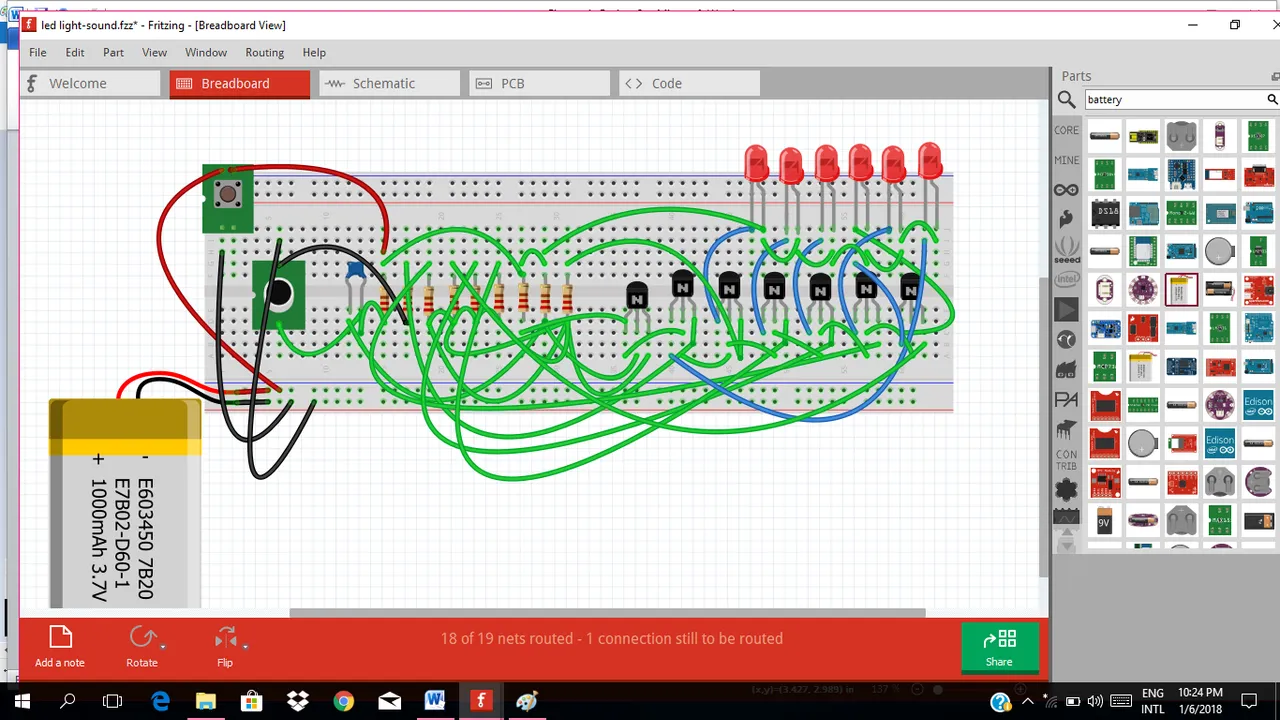Open the Routing menu
1280x720 pixels.
coord(265,52)
